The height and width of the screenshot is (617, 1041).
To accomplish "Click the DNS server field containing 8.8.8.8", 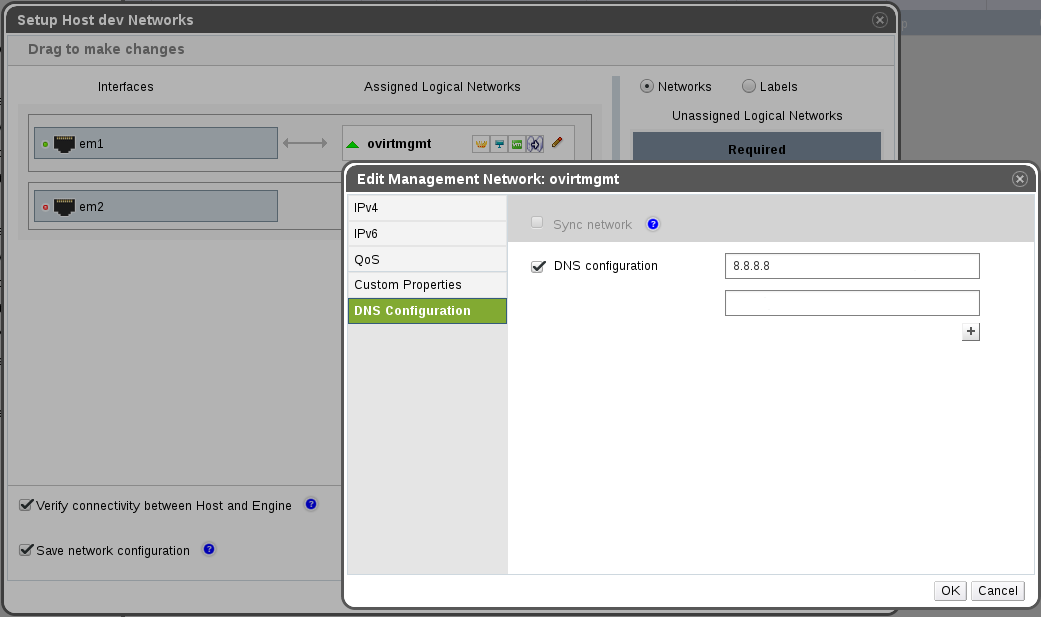I will tap(851, 266).
